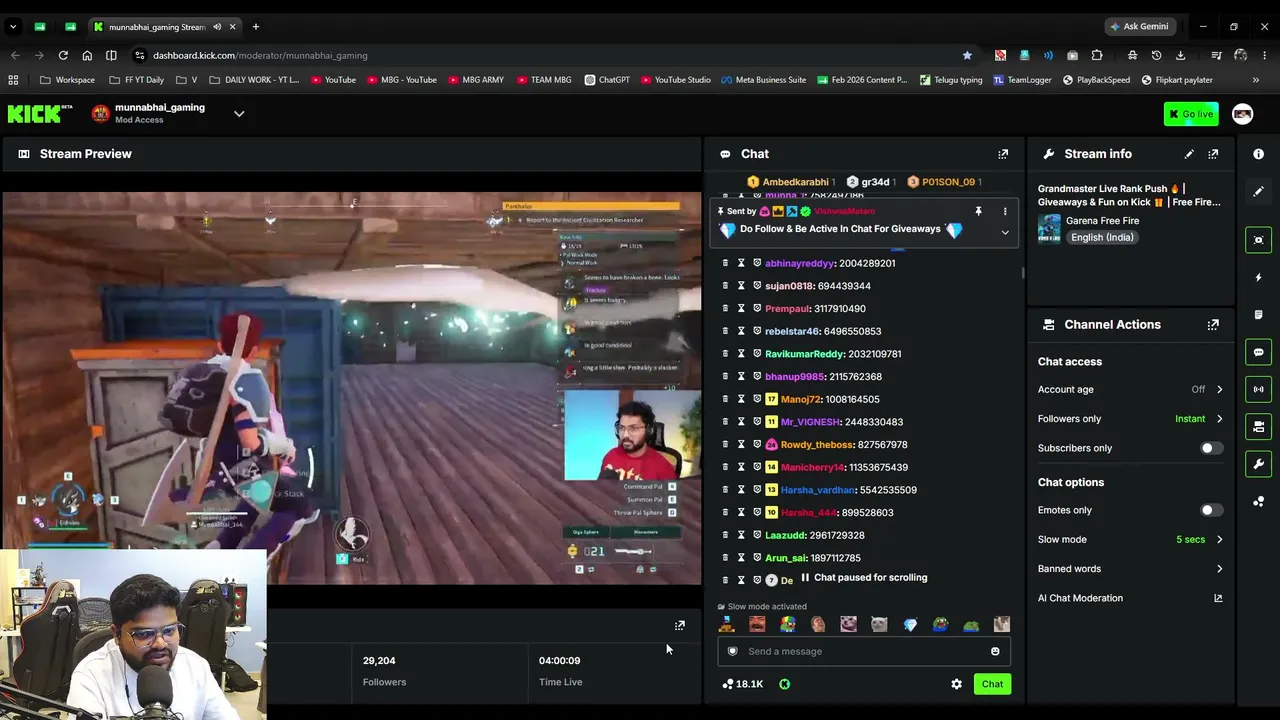Toggle Subscribers only chat
The height and width of the screenshot is (720, 1280).
(x=1210, y=448)
